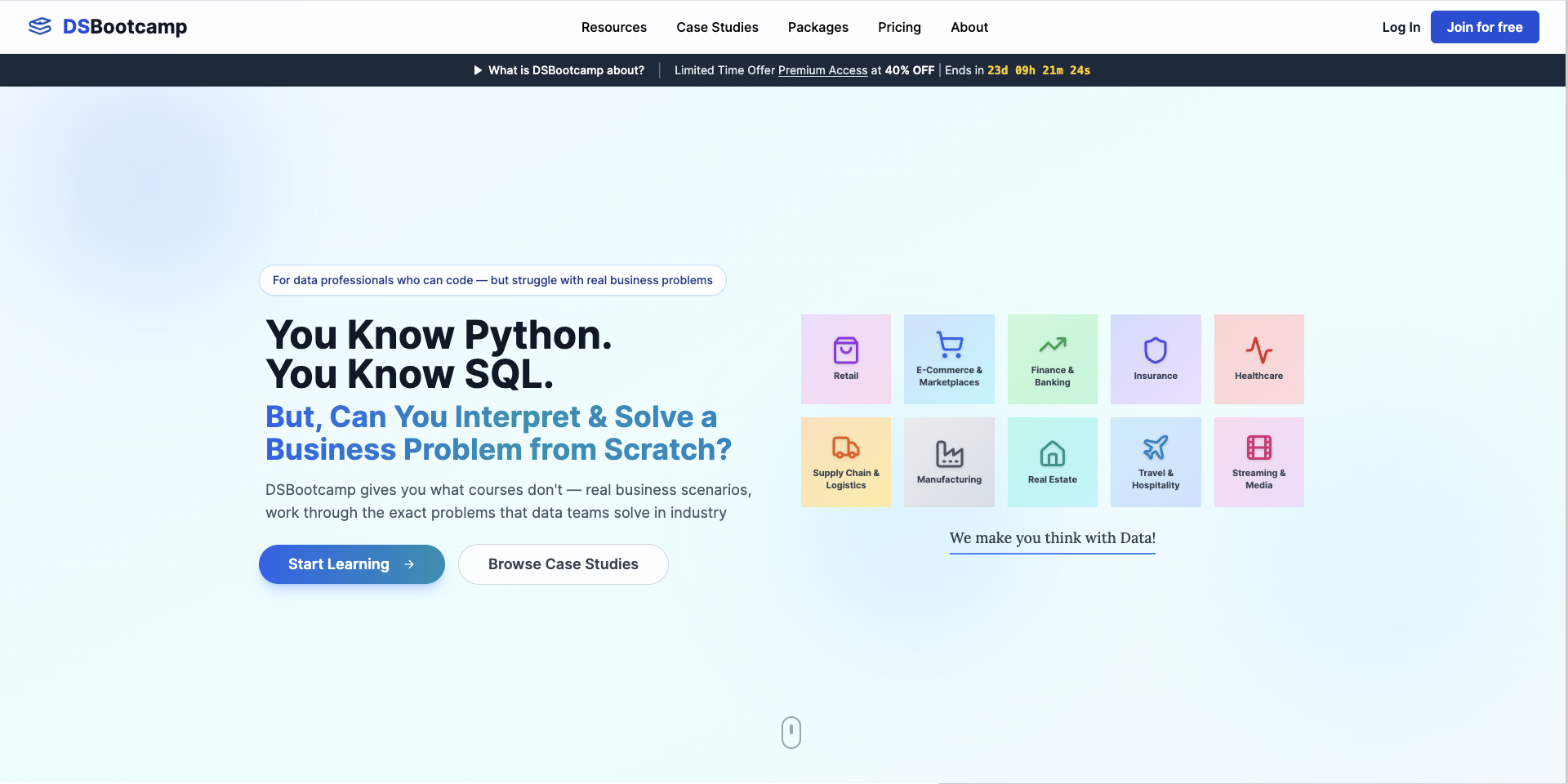This screenshot has height=784, width=1568.
Task: Select the Finance & Banking trending arrow icon
Action: coord(1053,345)
